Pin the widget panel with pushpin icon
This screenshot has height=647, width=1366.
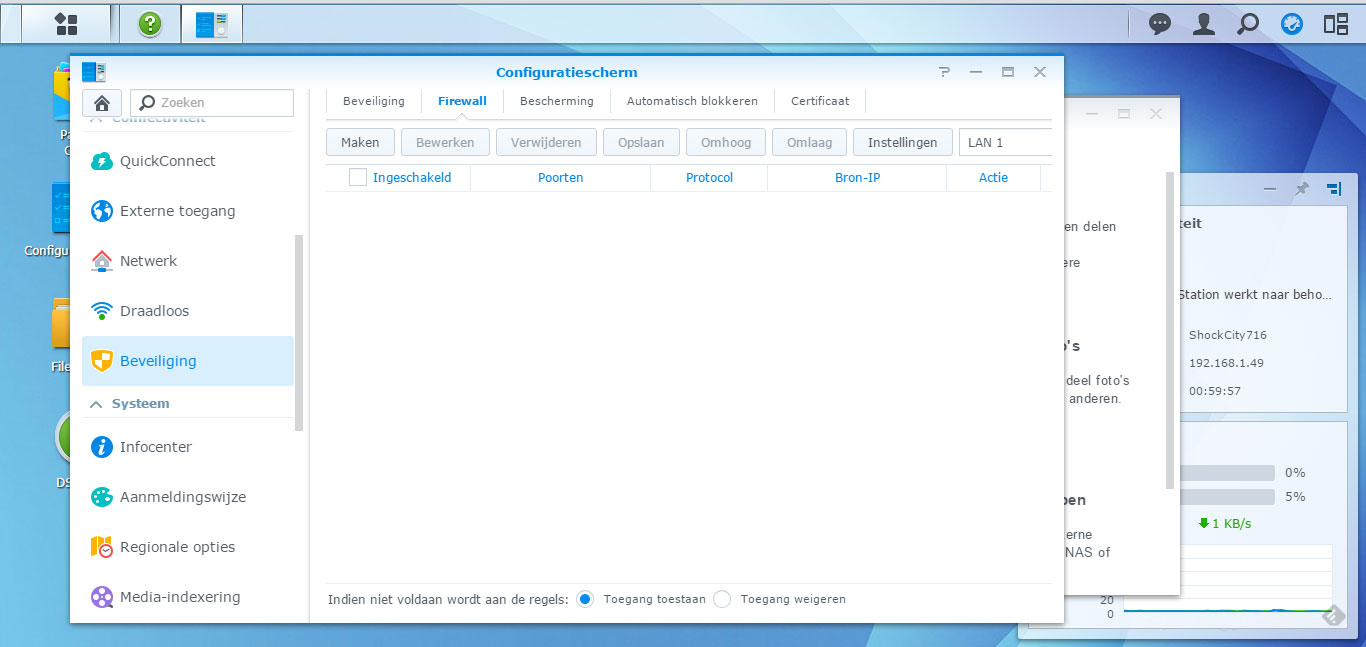point(1302,188)
